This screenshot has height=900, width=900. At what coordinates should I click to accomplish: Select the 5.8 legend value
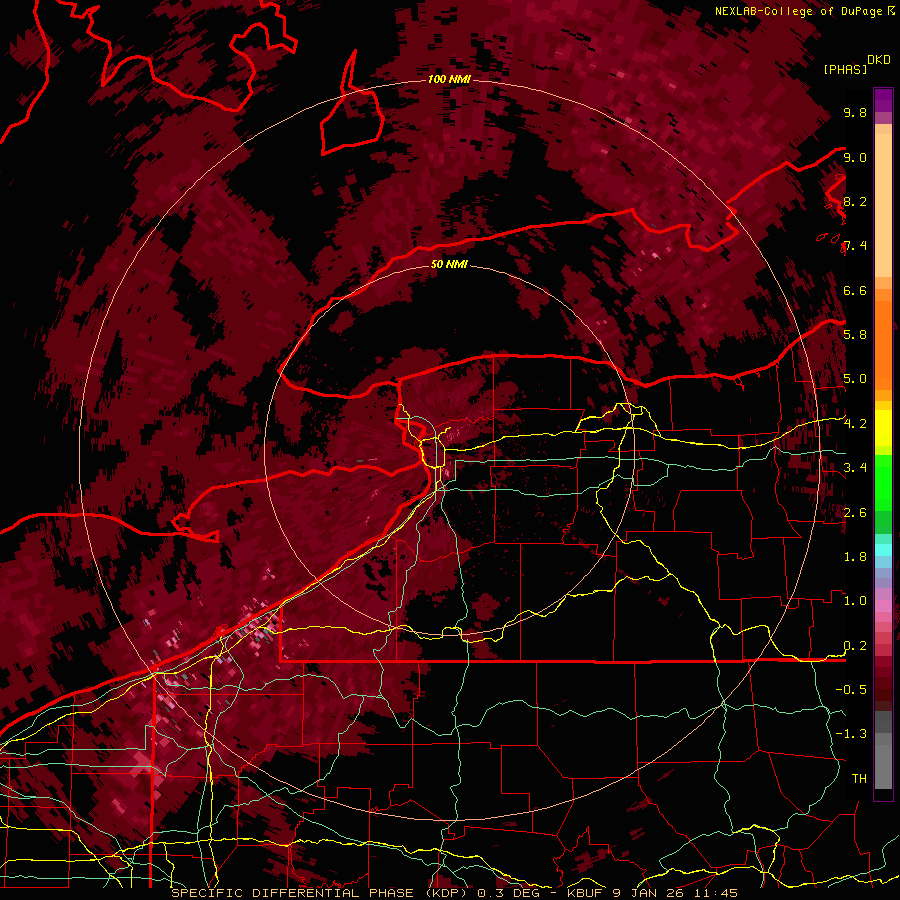855,335
